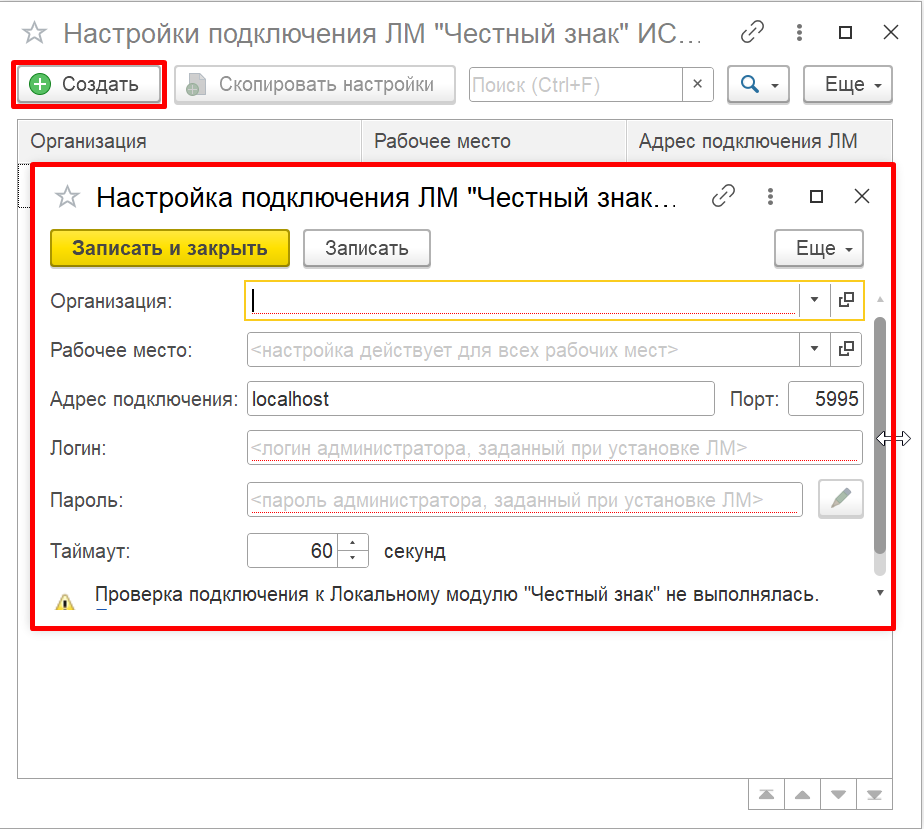Maximize the list settings window
Image resolution: width=924 pixels, height=829 pixels.
[x=845, y=32]
